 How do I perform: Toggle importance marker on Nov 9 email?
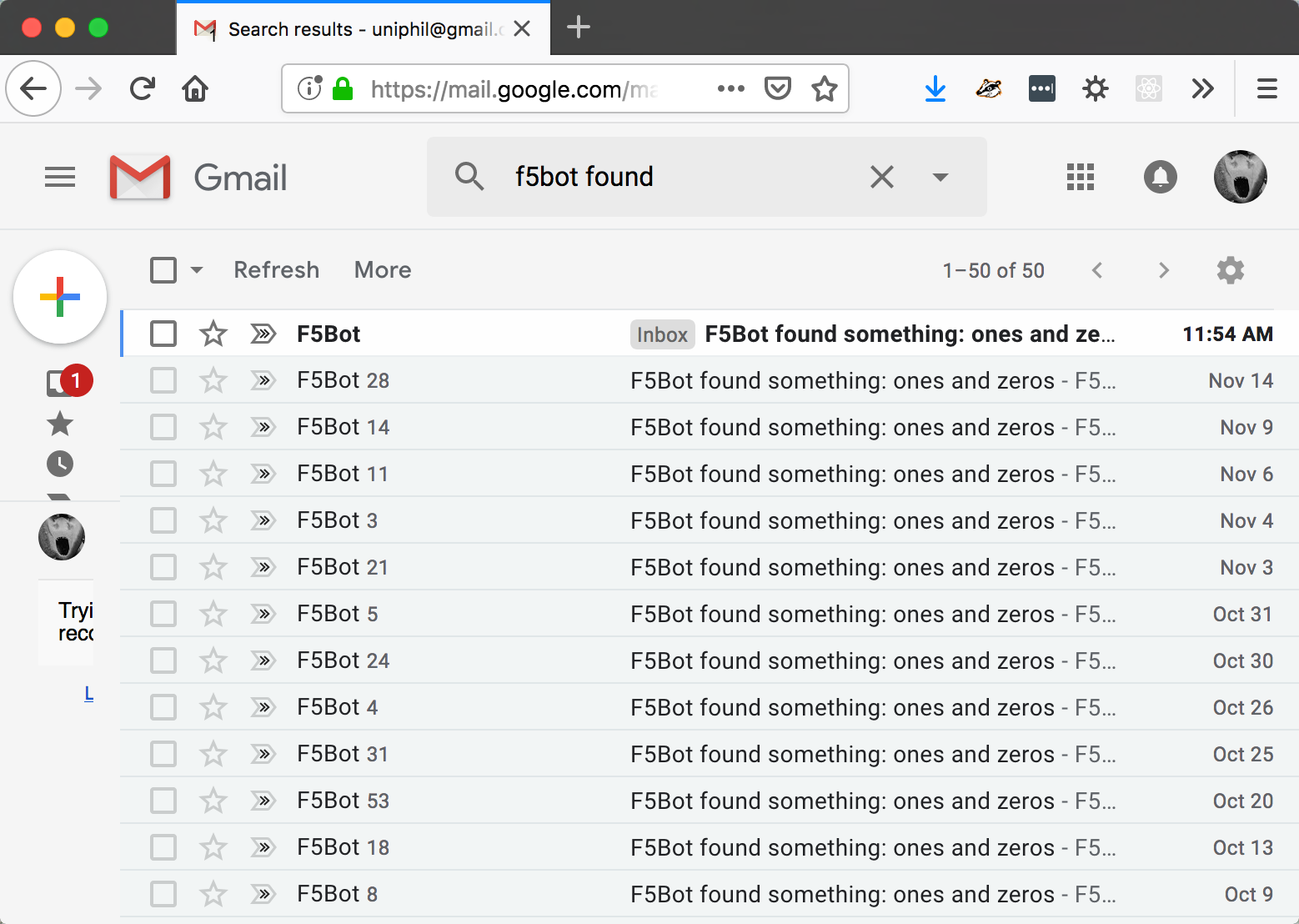[263, 427]
